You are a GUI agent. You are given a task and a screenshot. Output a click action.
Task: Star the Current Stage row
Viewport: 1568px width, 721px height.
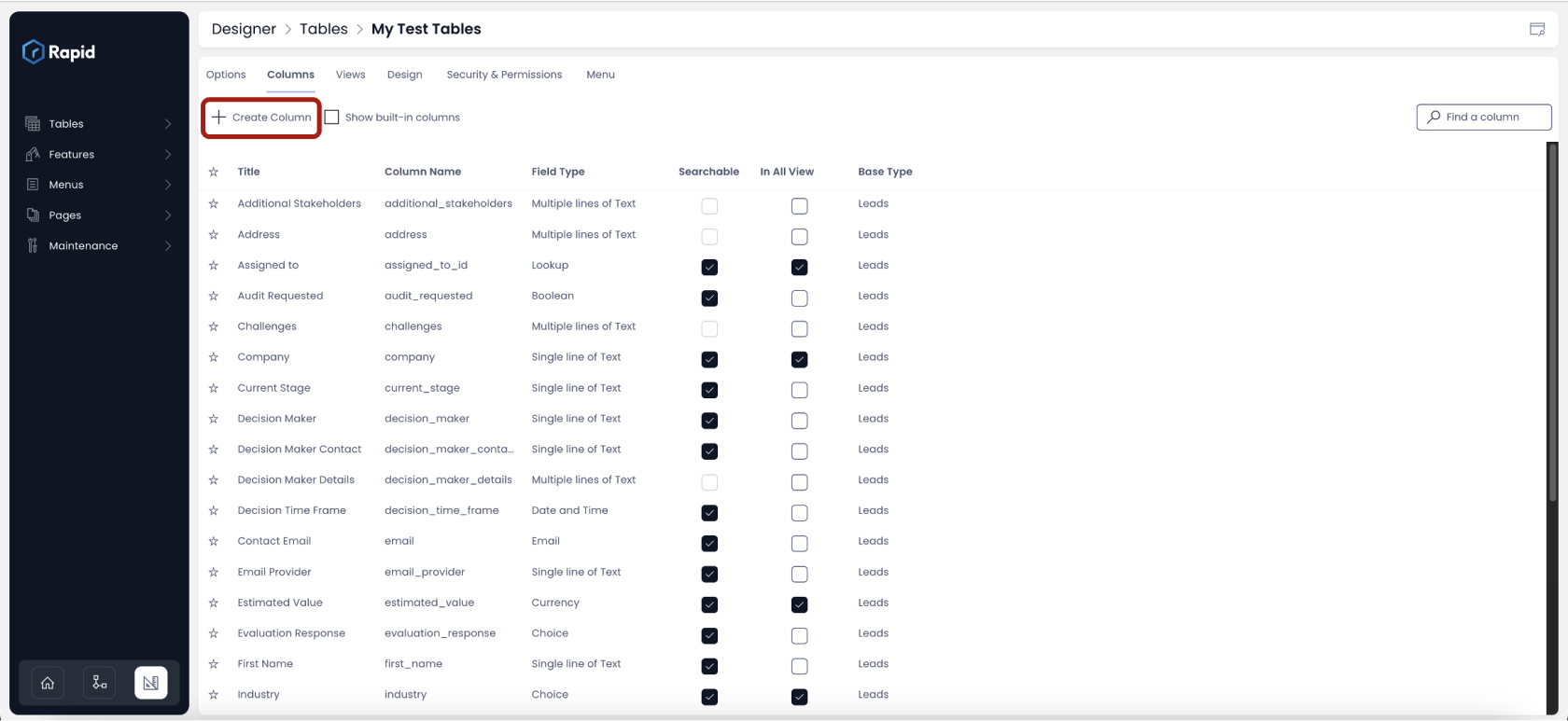[214, 388]
